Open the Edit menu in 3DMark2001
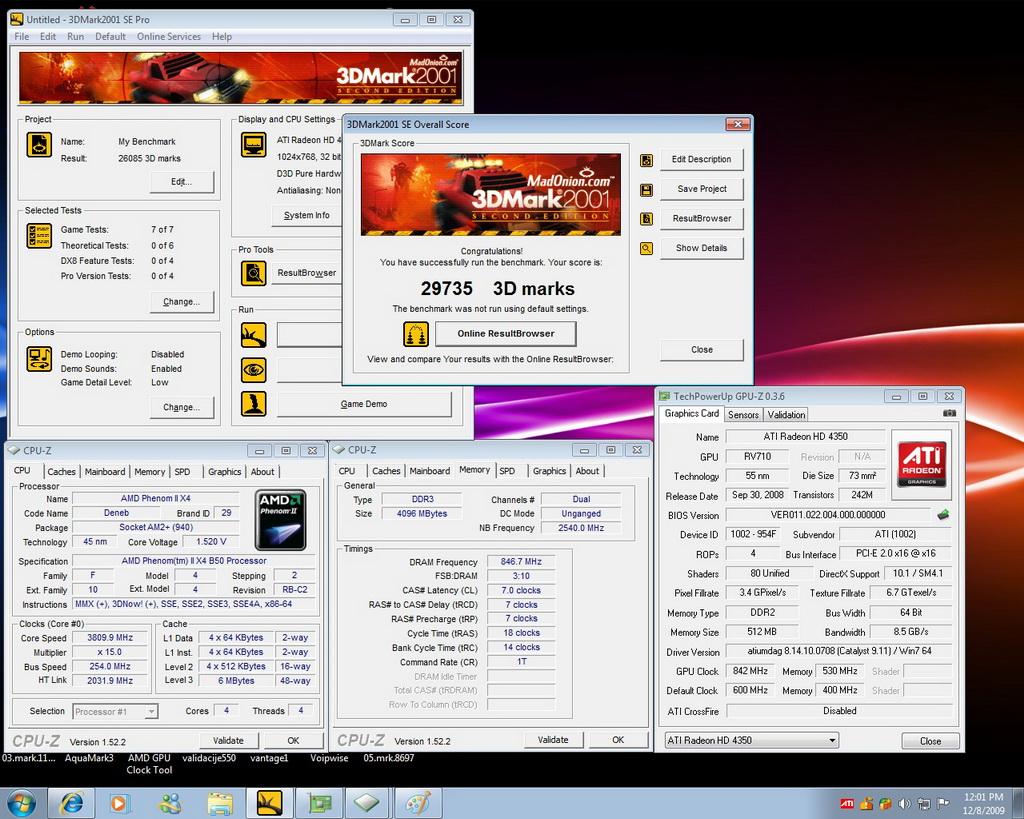1024x819 pixels. click(48, 37)
